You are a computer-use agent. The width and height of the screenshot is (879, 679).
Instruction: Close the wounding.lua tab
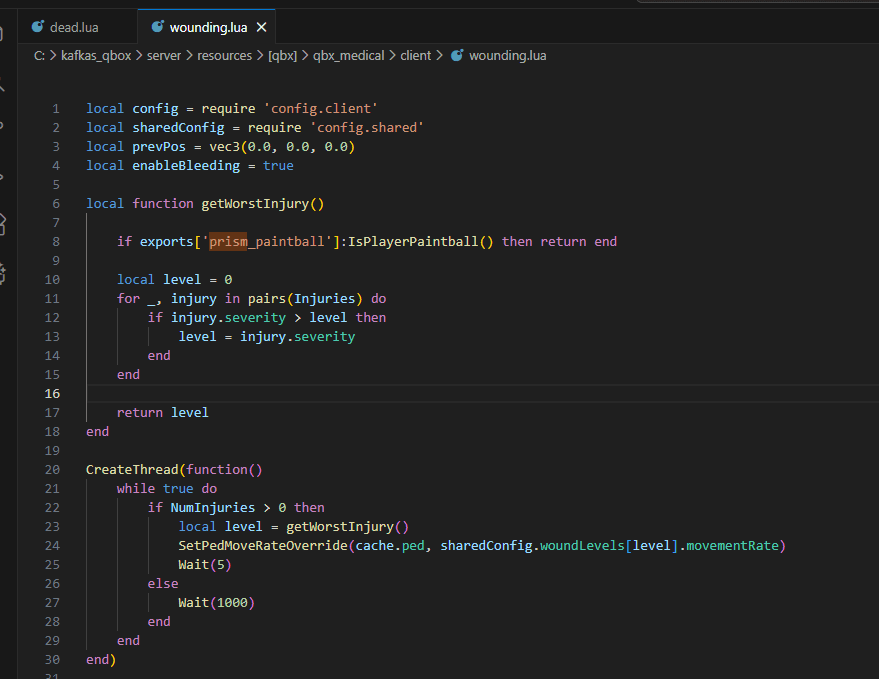[262, 27]
